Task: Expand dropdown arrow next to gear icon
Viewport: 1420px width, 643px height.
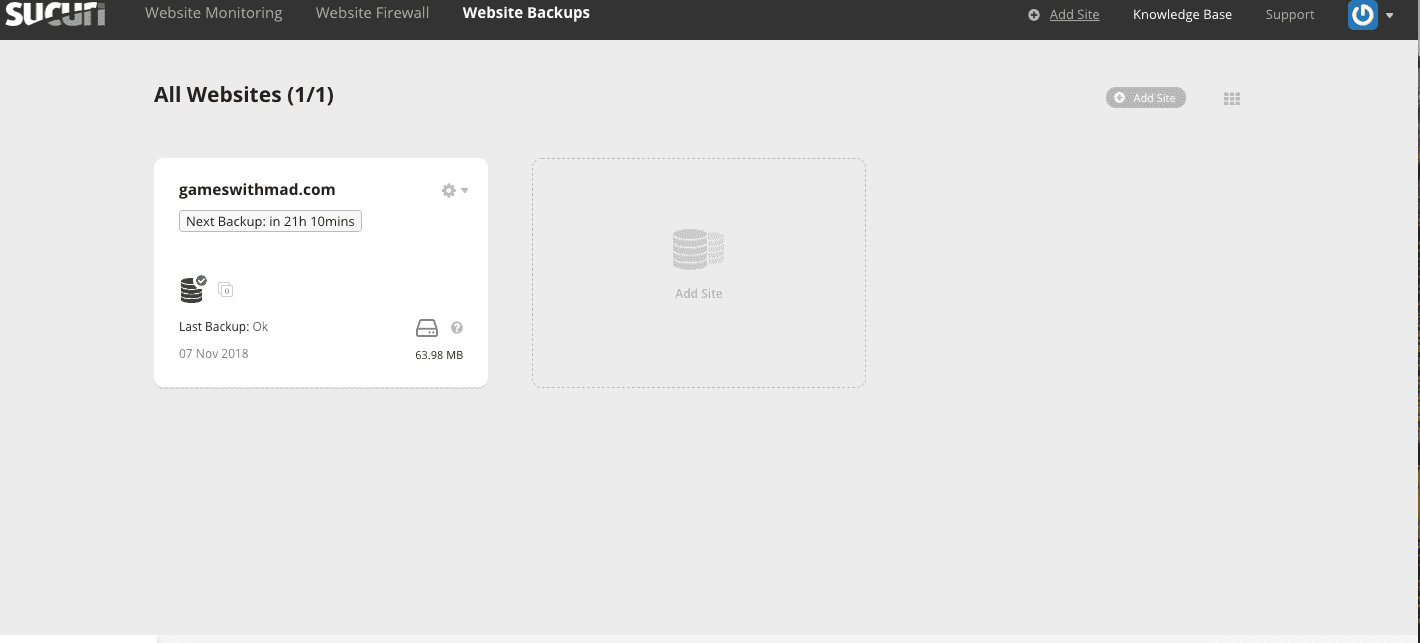Action: (465, 191)
